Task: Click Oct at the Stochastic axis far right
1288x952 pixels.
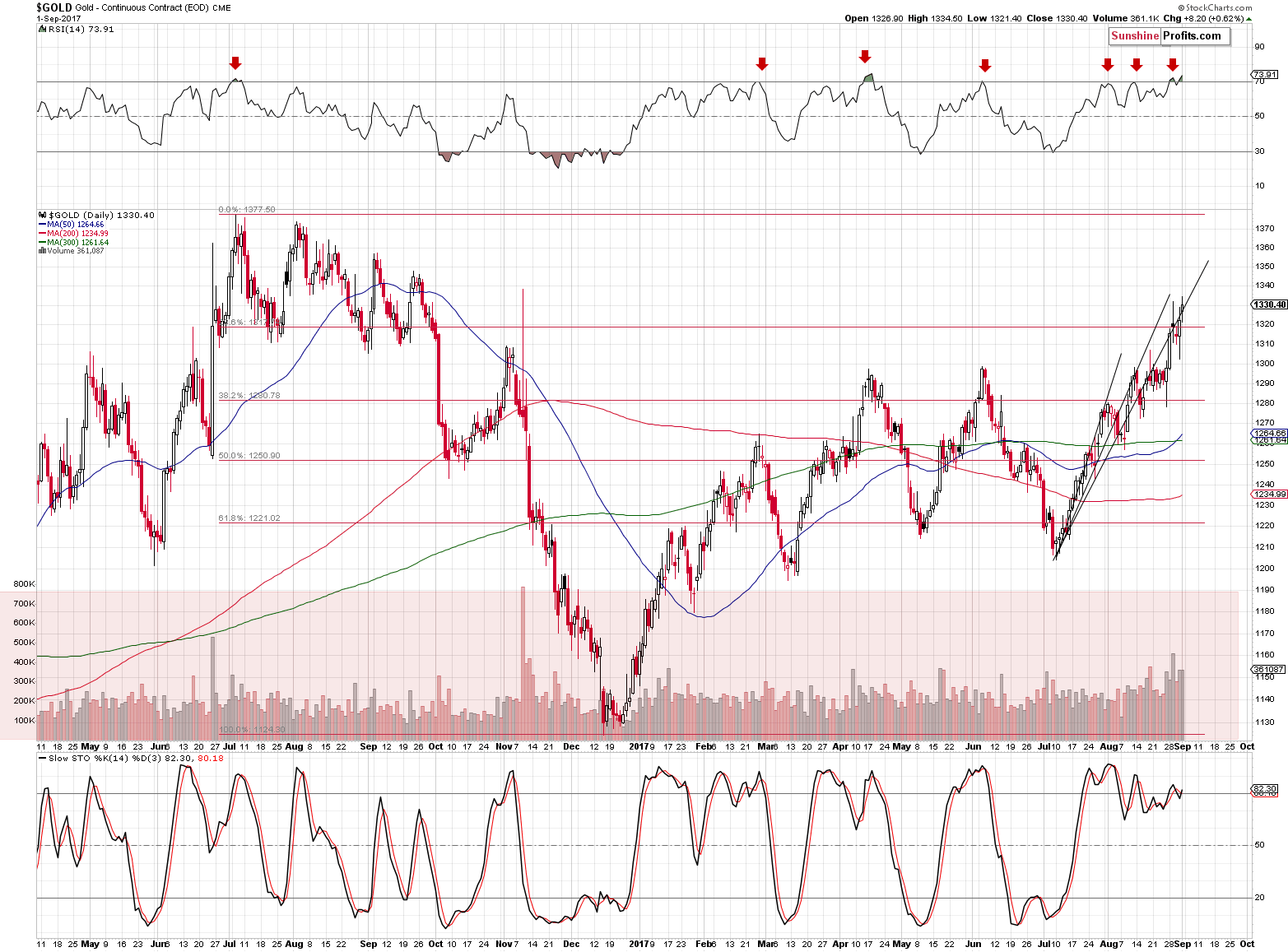Action: pyautogui.click(x=1247, y=944)
